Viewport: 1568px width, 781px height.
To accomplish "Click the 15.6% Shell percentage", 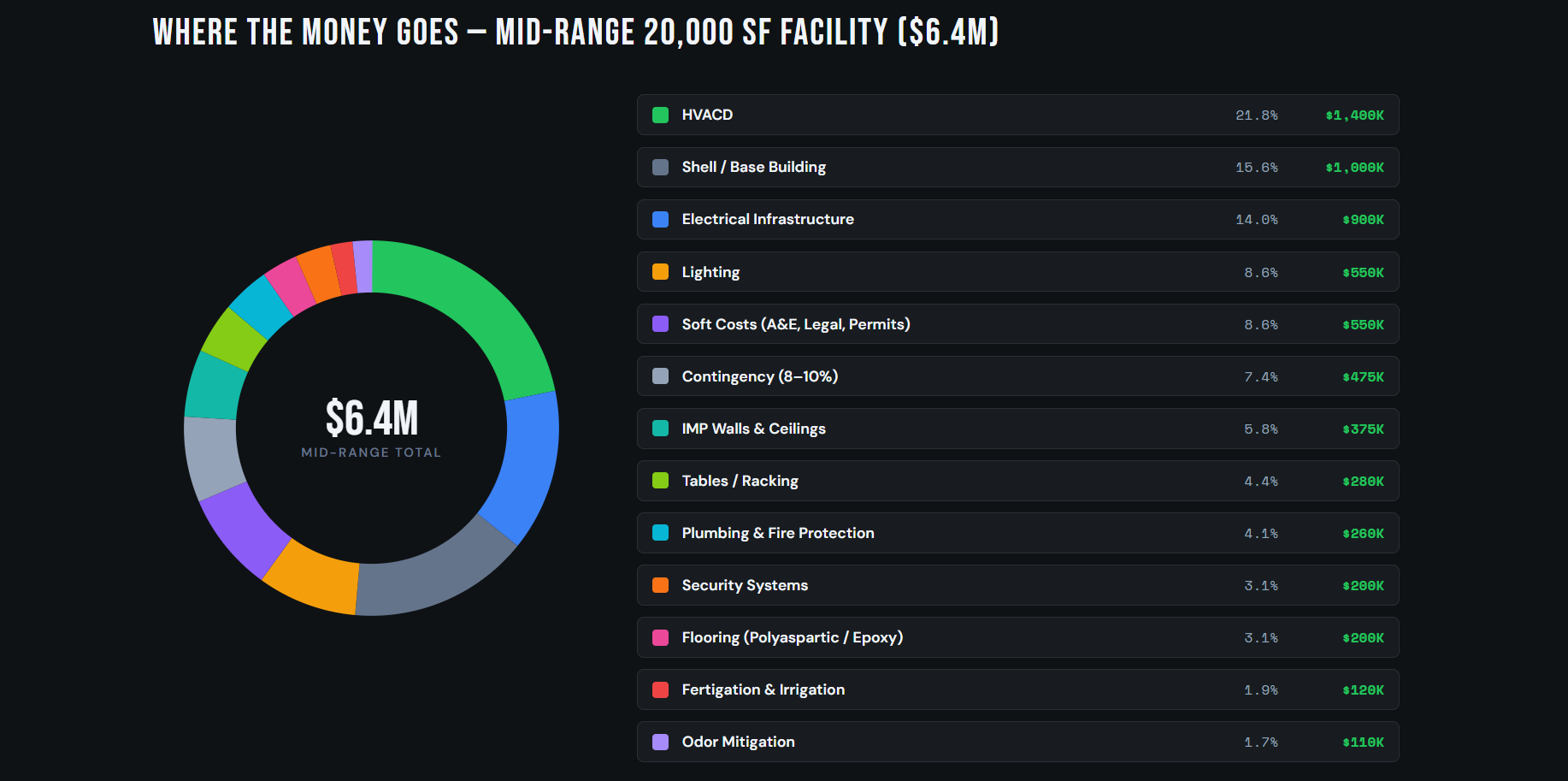I will point(1257,168).
